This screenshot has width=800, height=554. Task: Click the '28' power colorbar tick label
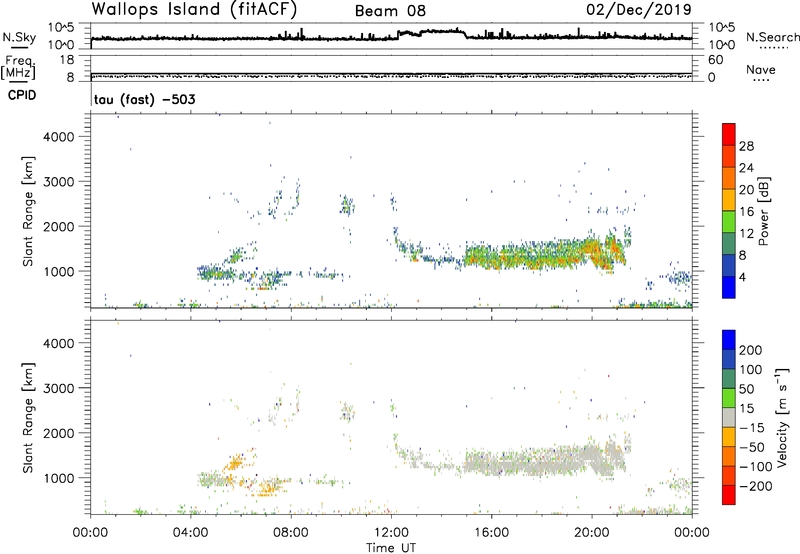[746, 146]
